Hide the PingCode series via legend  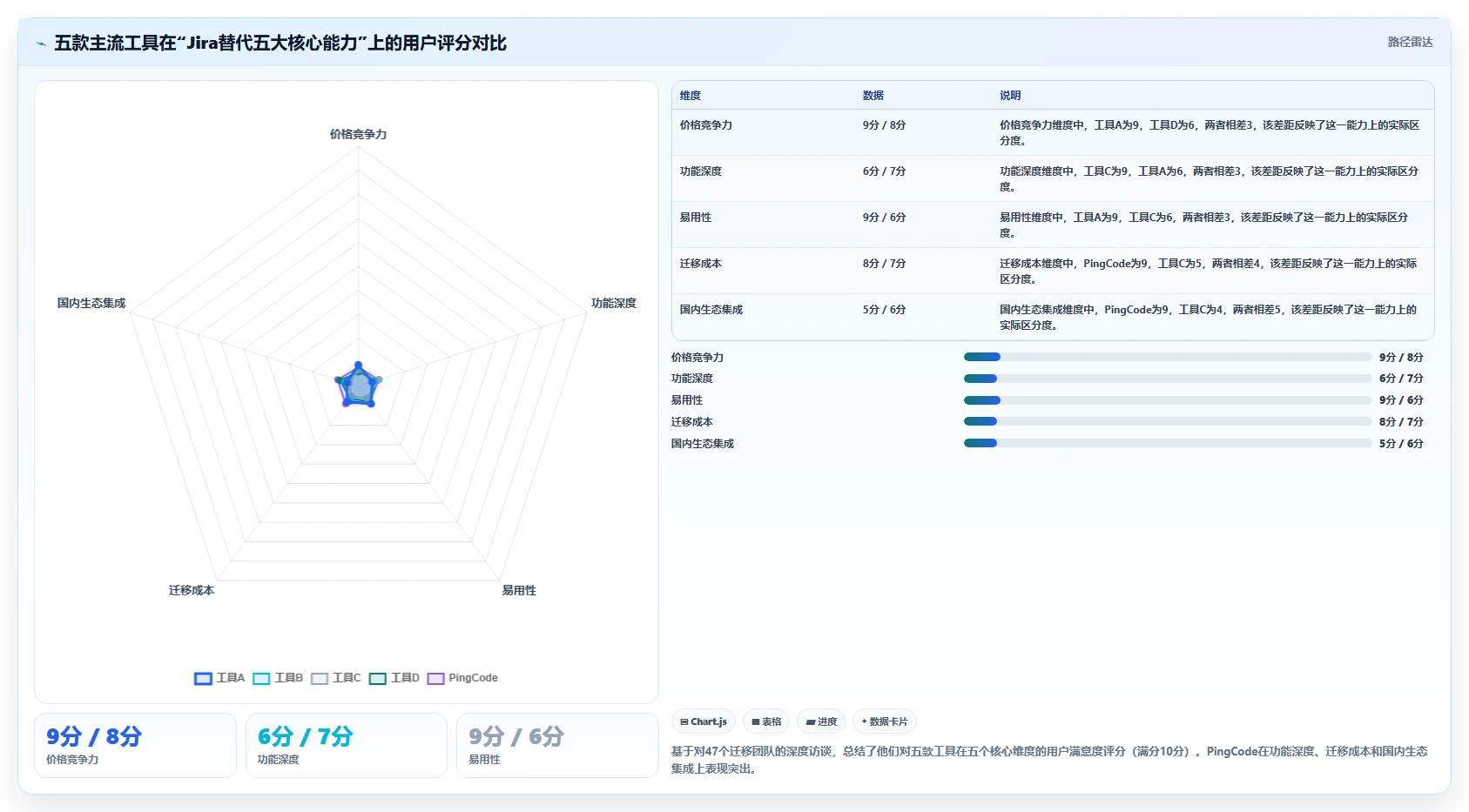tap(462, 678)
